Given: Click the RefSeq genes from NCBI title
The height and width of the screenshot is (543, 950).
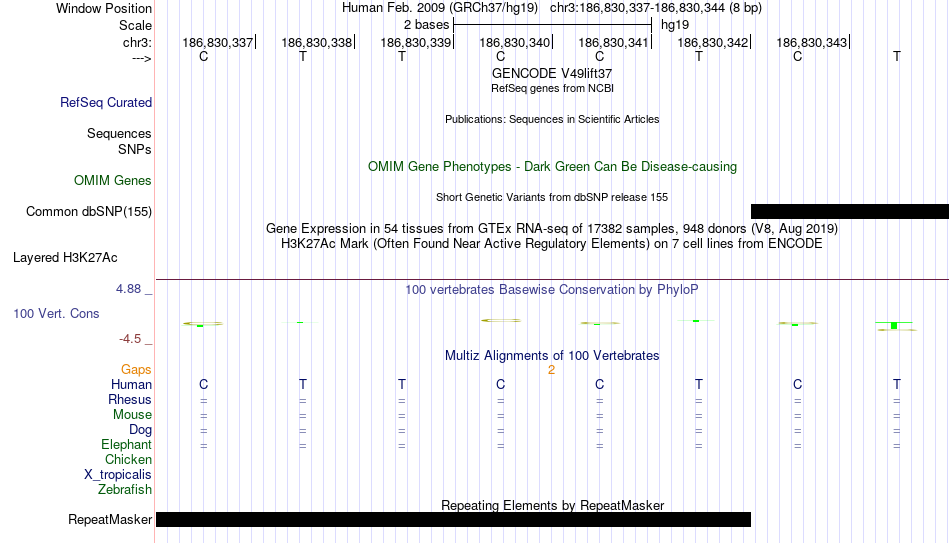Looking at the screenshot, I should click(552, 88).
